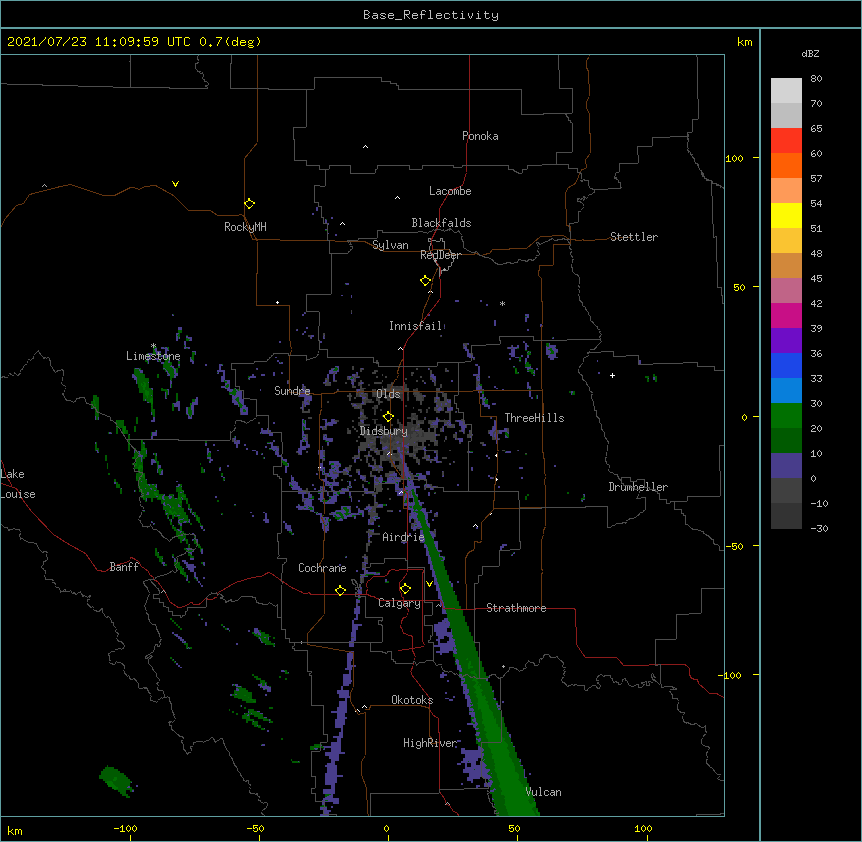
Task: Click the ThreeHills town label
Action: 534,418
